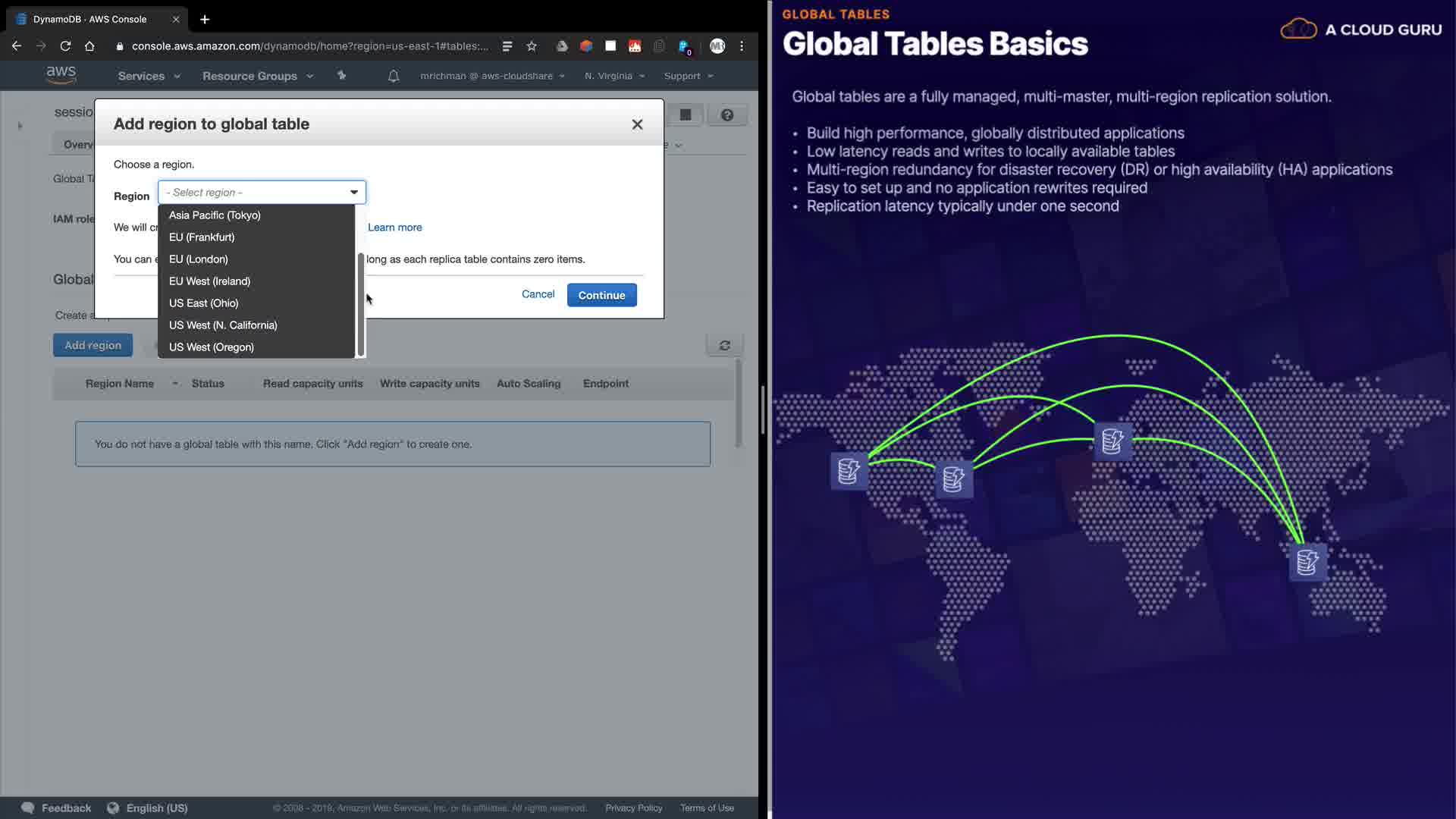
Task: Click the Cancel link in dialog
Action: pos(538,294)
